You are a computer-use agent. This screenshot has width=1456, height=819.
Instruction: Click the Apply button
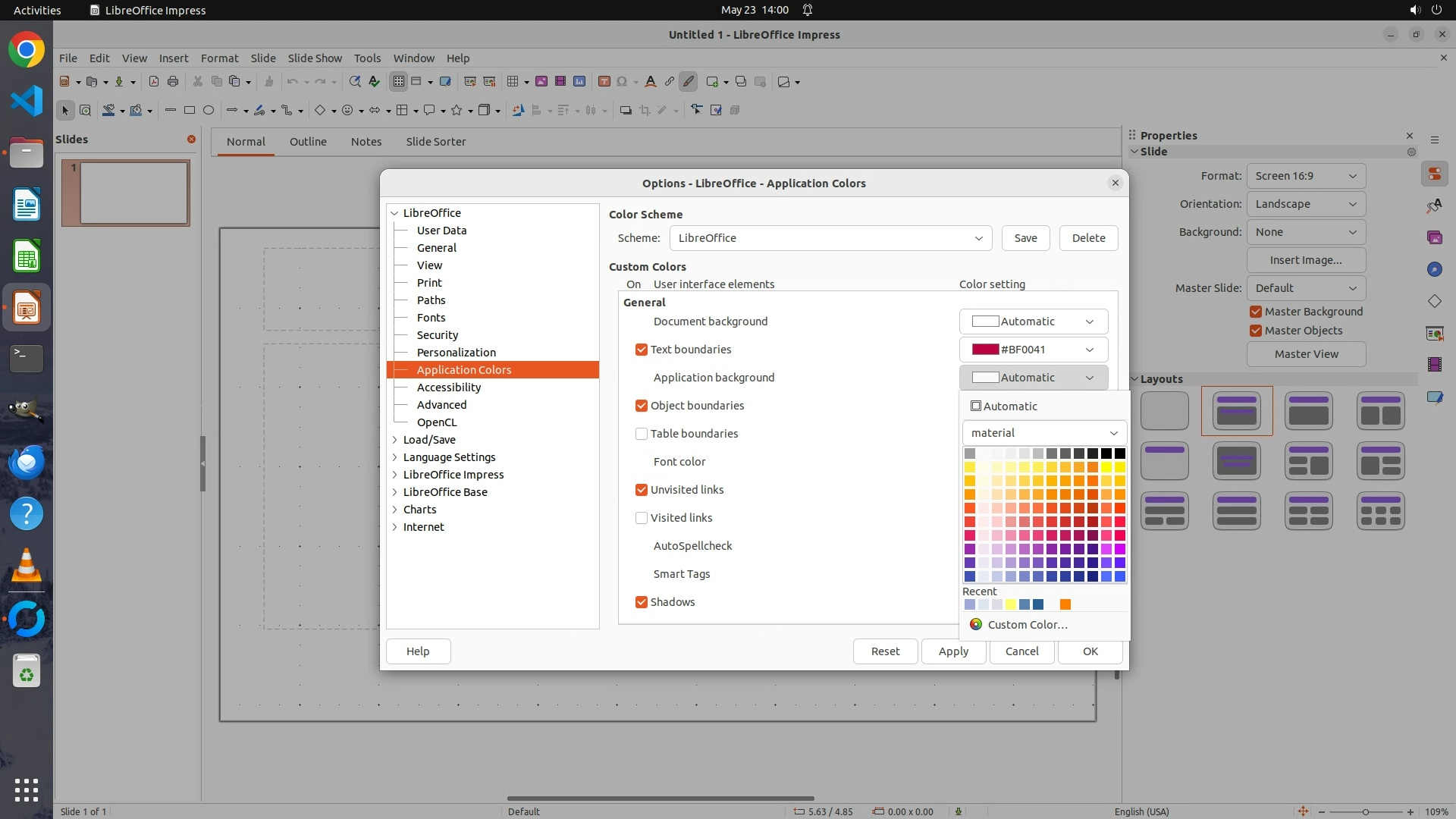coord(953,651)
